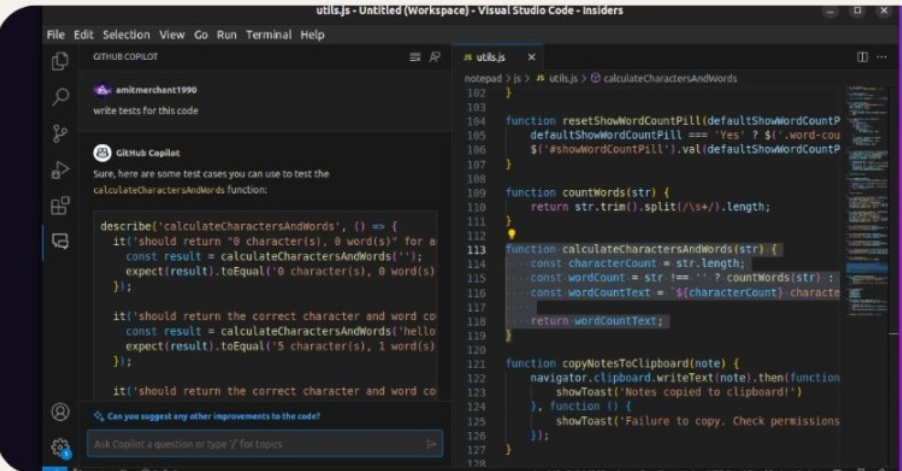Open the Search view in activity bar
The height and width of the screenshot is (471, 902).
(x=60, y=97)
